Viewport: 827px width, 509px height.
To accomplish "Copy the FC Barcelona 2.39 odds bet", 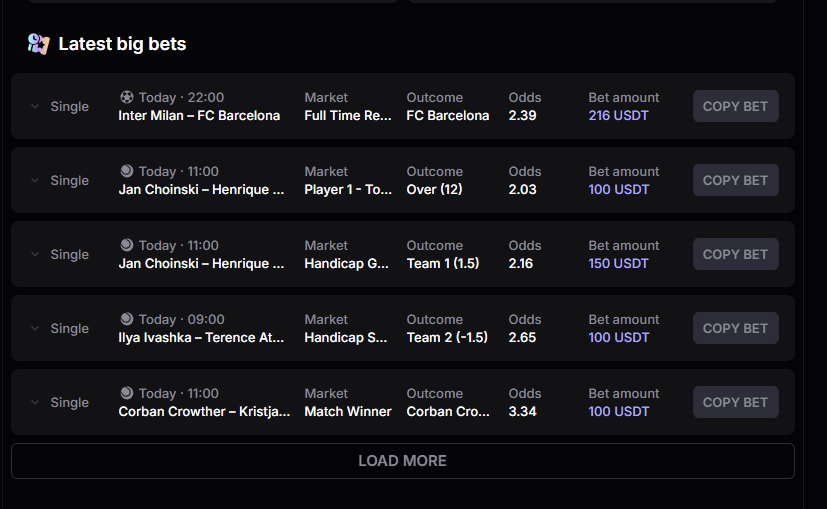I will pos(735,106).
